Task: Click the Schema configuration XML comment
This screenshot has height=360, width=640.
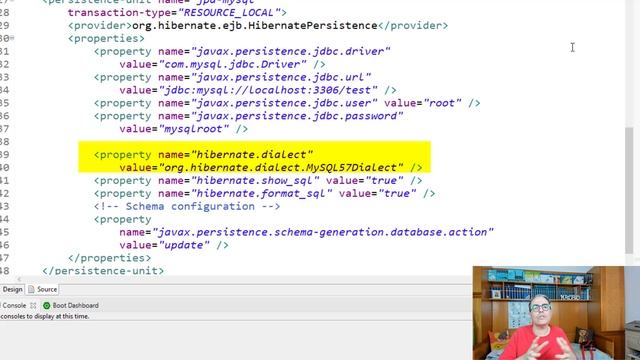Action: 187,207
